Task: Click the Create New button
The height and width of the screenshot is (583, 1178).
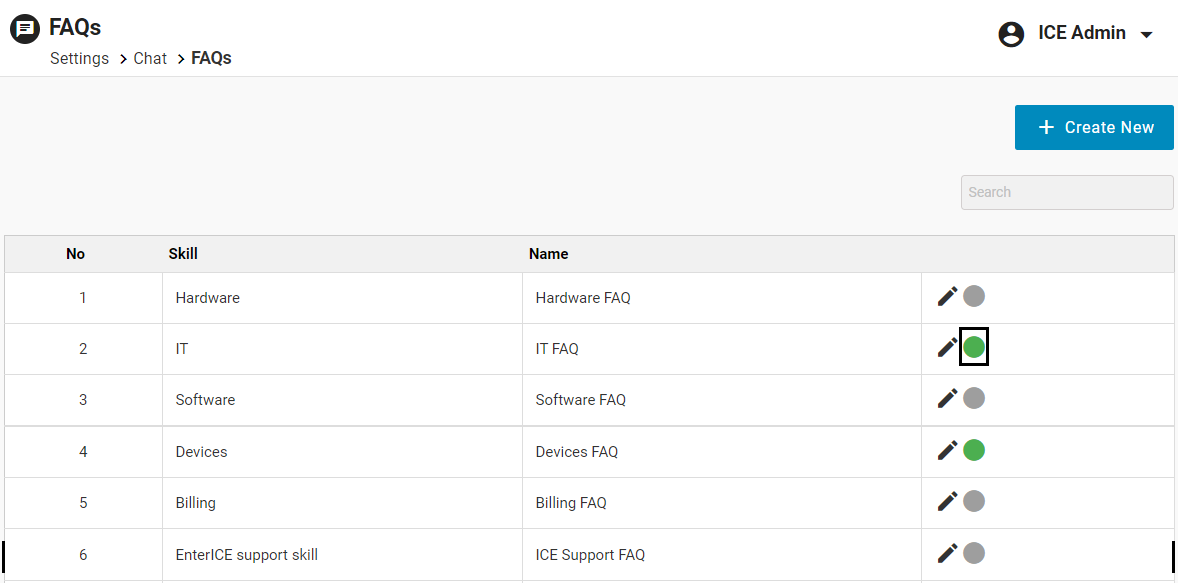Action: point(1094,128)
